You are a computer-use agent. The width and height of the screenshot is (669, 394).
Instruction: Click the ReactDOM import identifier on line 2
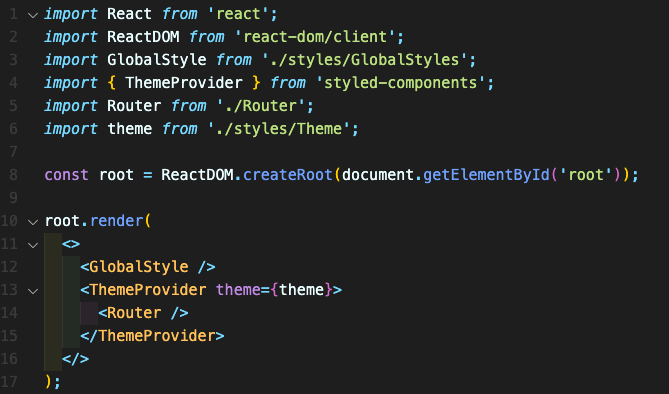(x=143, y=37)
